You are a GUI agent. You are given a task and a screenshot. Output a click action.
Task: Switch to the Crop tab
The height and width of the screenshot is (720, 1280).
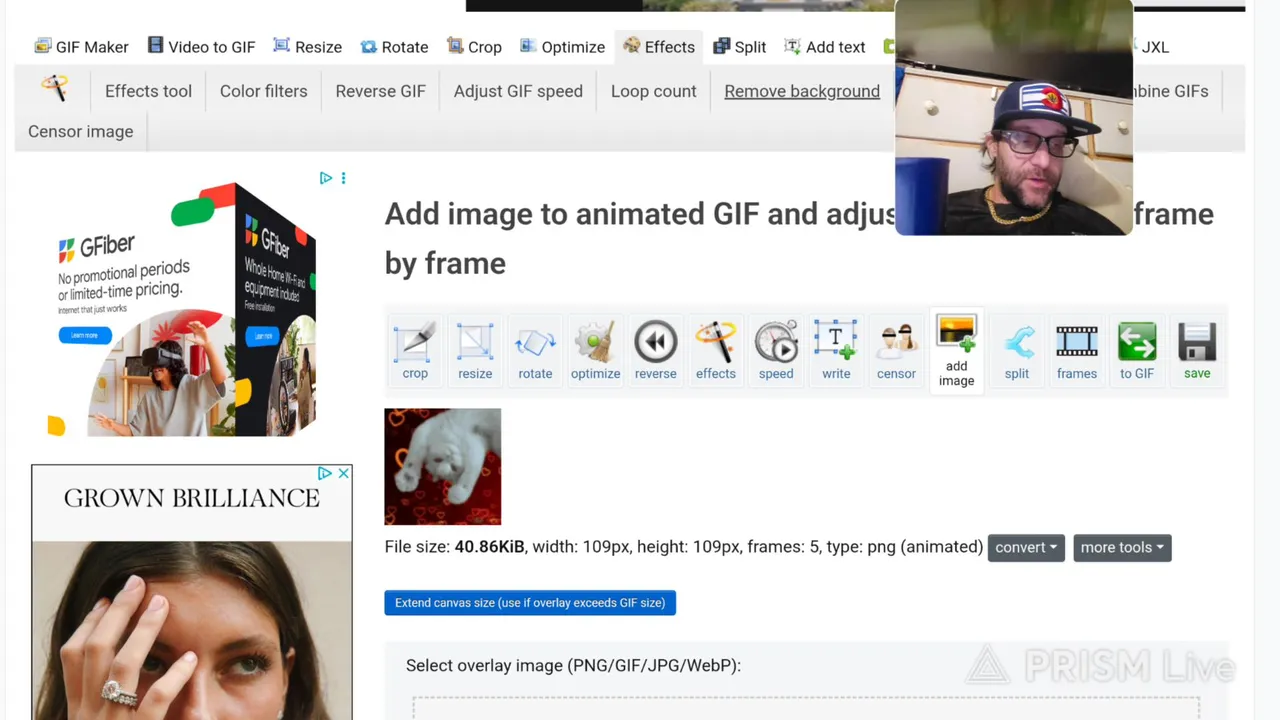click(474, 47)
